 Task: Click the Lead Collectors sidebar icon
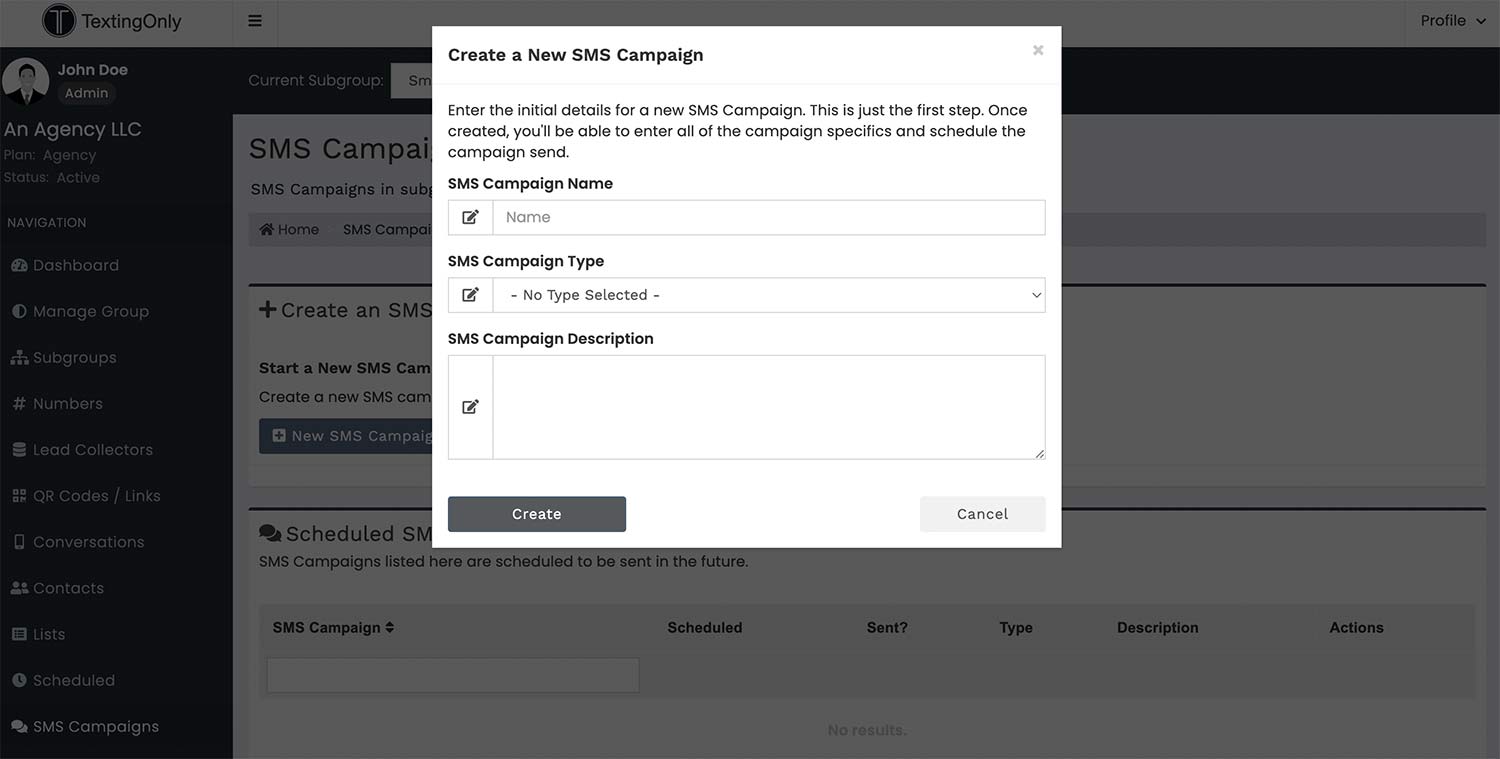tap(19, 448)
